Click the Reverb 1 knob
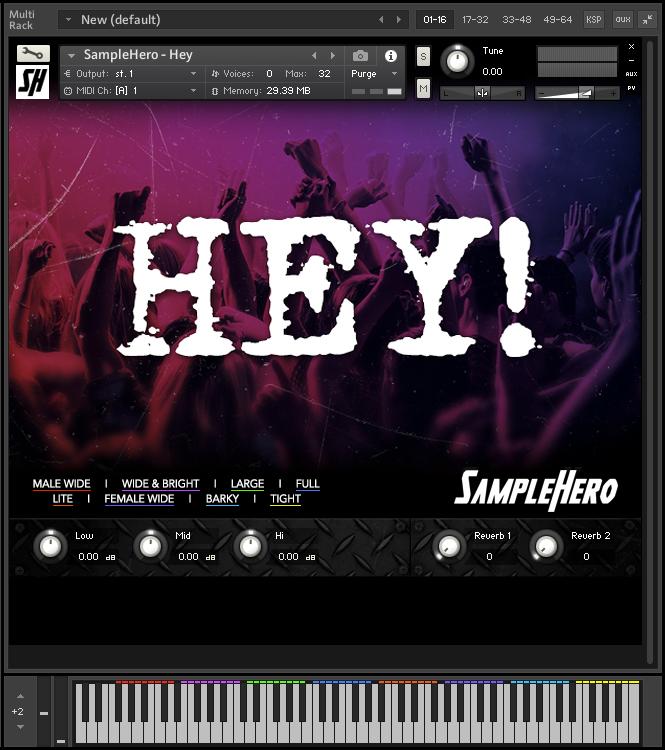665x750 pixels. pos(449,546)
